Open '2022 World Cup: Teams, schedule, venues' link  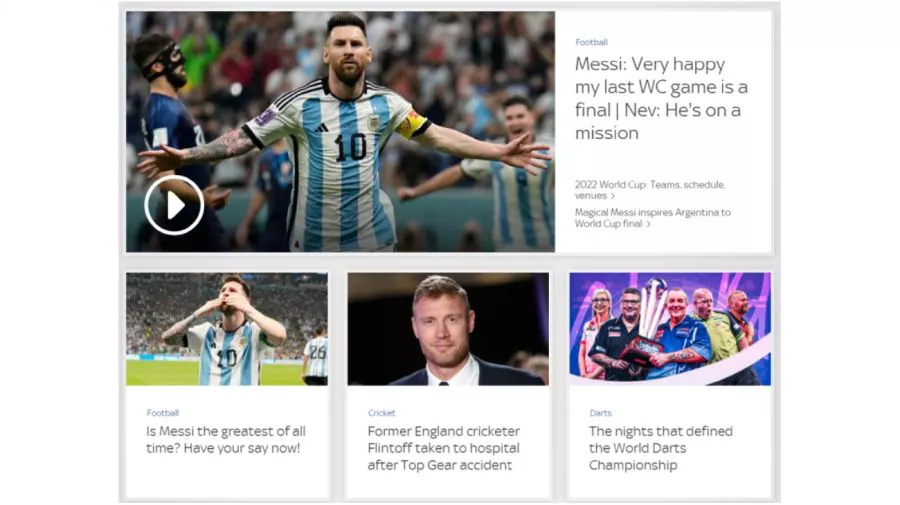tap(650, 190)
